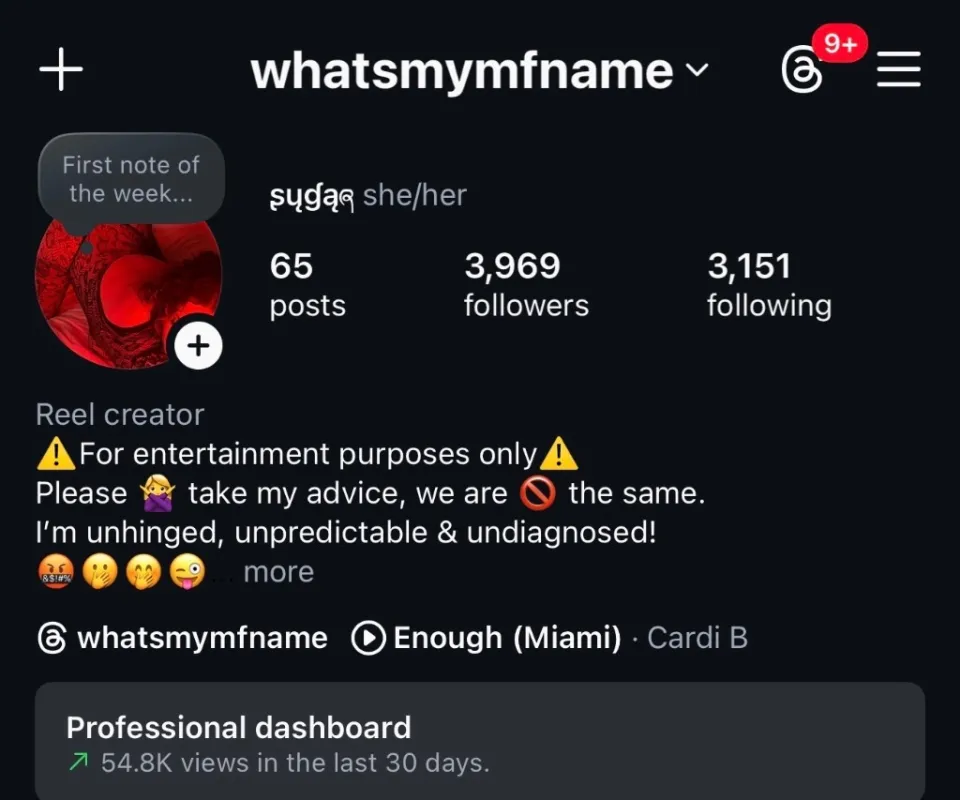This screenshot has width=960, height=800.
Task: Expand bio with the more link
Action: 279,572
